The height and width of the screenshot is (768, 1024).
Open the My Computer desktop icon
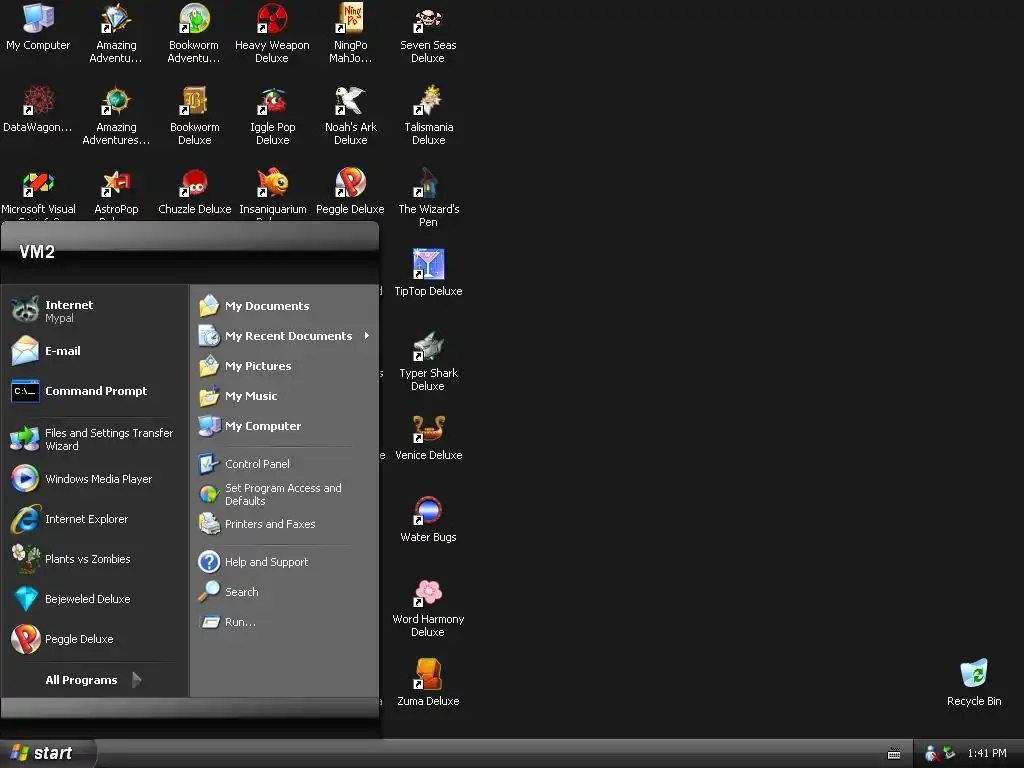[x=38, y=27]
